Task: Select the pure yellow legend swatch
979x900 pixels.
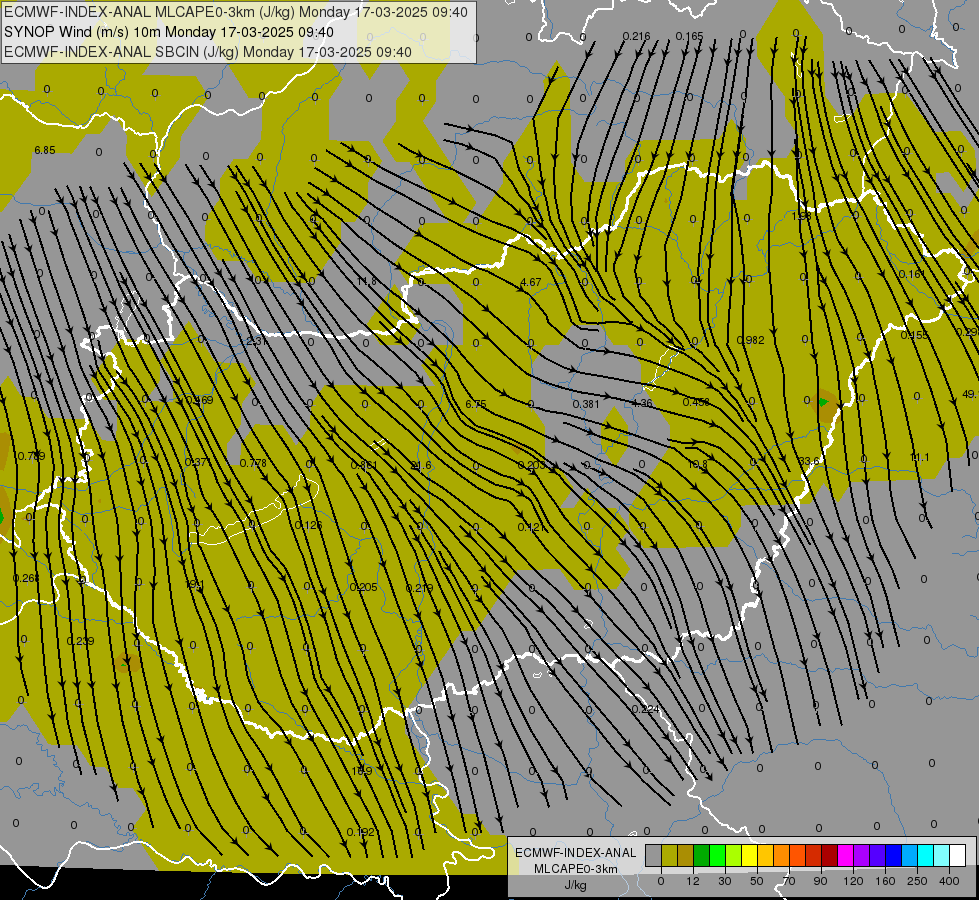Action: [x=750, y=855]
